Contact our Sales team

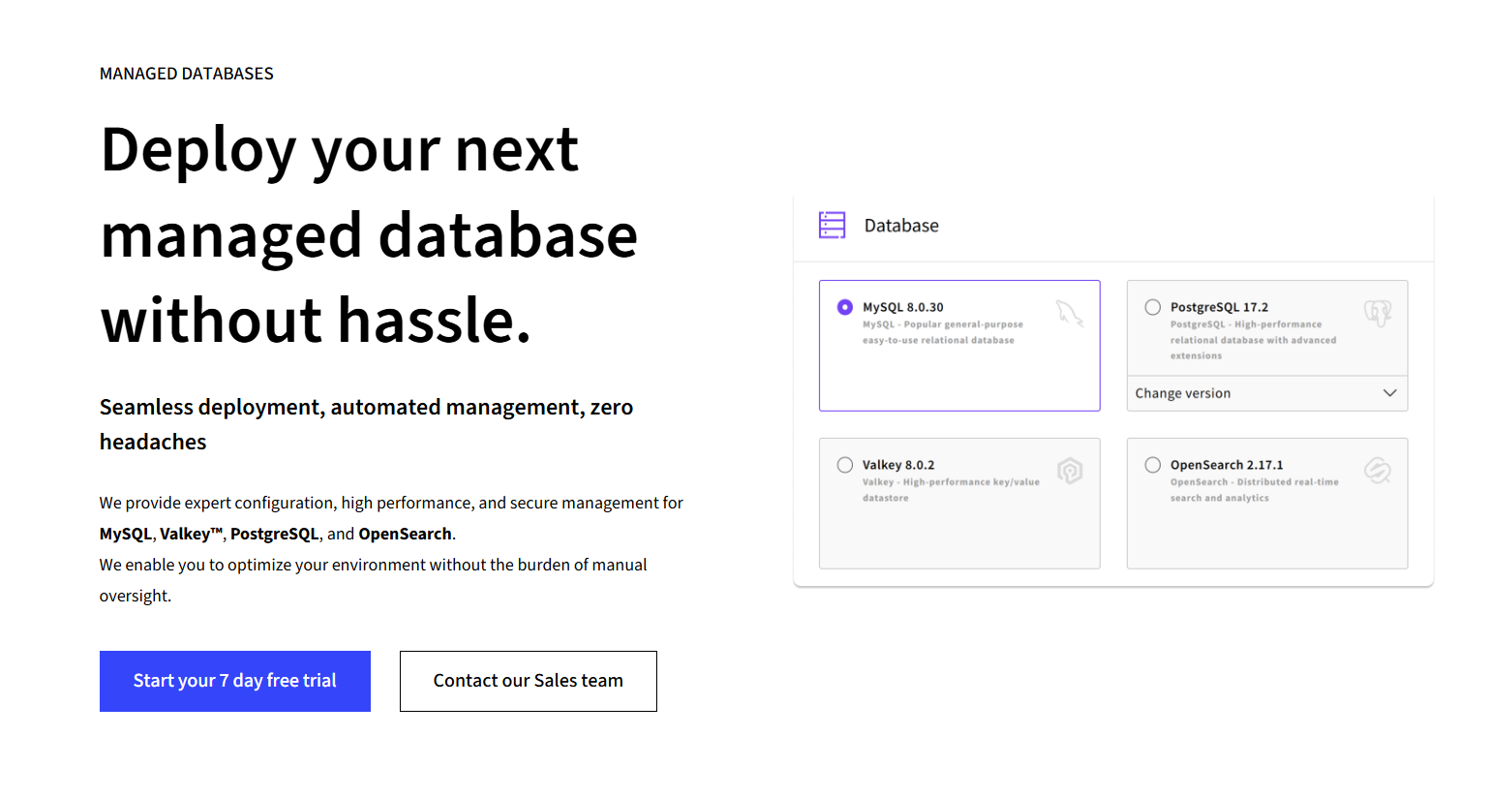(x=528, y=681)
